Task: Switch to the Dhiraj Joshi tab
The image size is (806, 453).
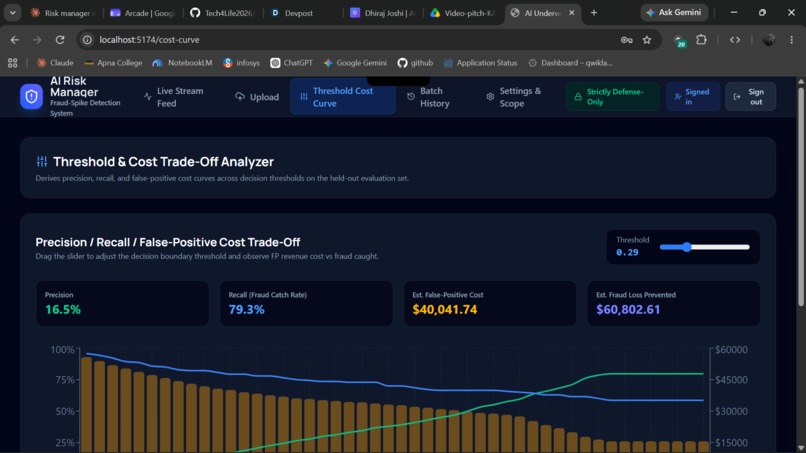Action: (x=383, y=13)
